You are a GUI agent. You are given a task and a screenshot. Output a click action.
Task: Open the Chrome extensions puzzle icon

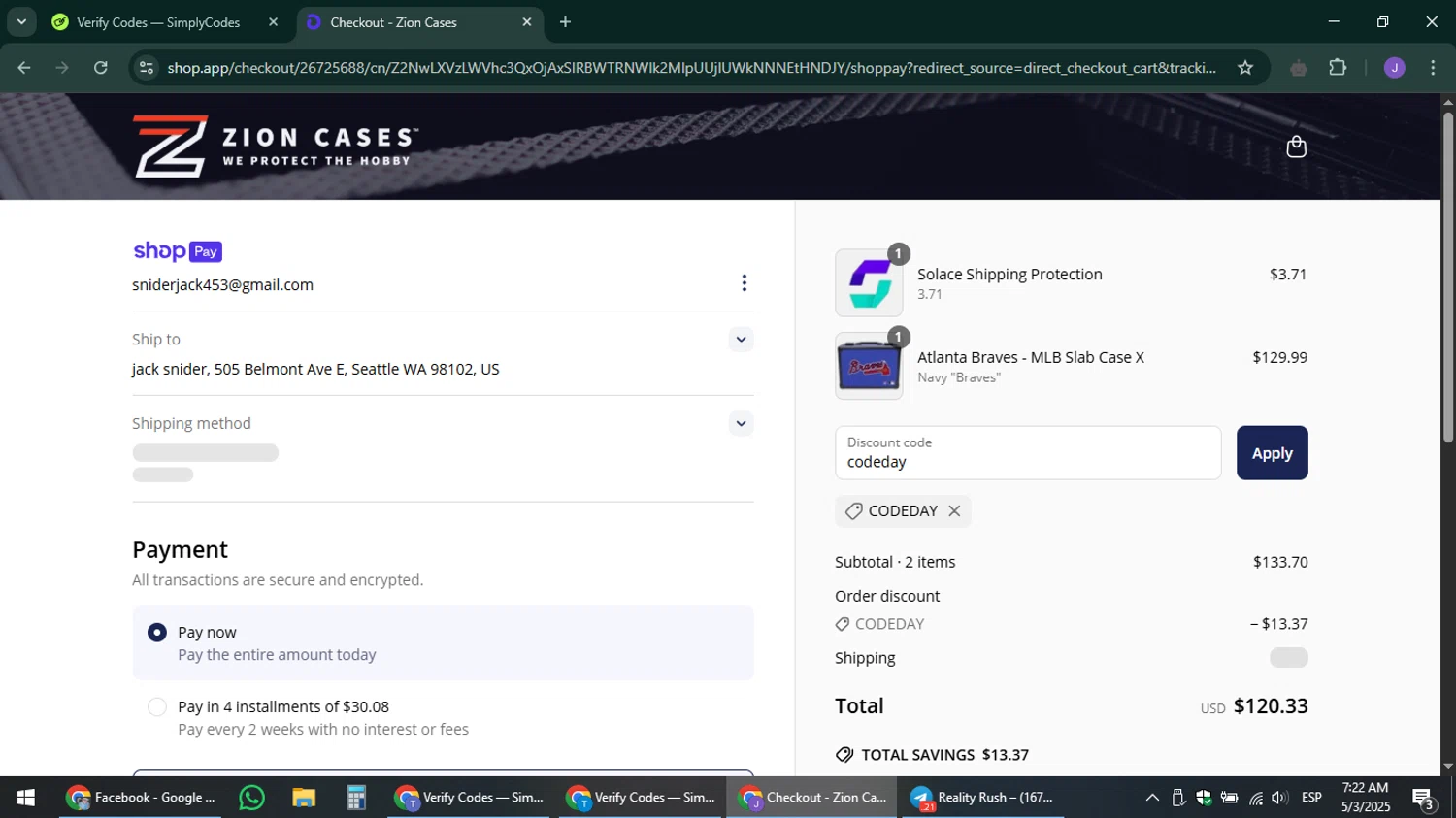[x=1338, y=68]
